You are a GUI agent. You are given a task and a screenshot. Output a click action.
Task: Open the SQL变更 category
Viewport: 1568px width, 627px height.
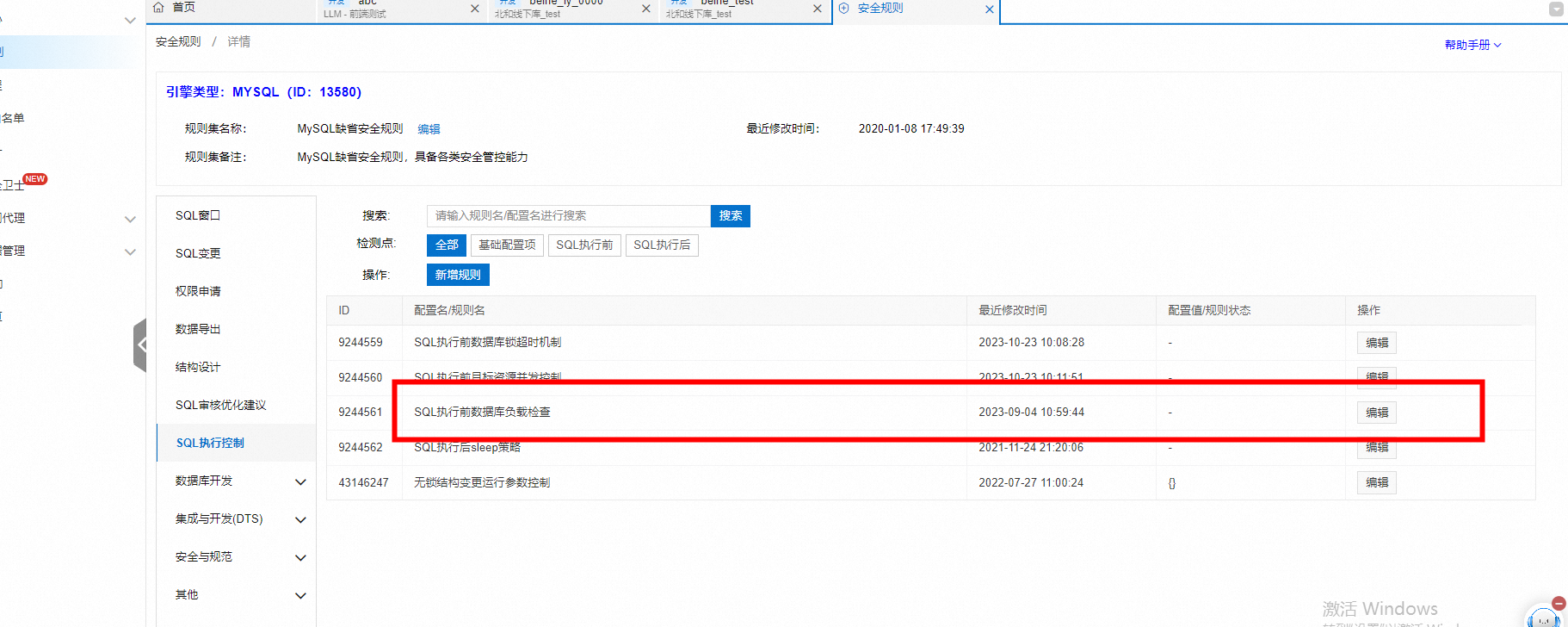236,253
